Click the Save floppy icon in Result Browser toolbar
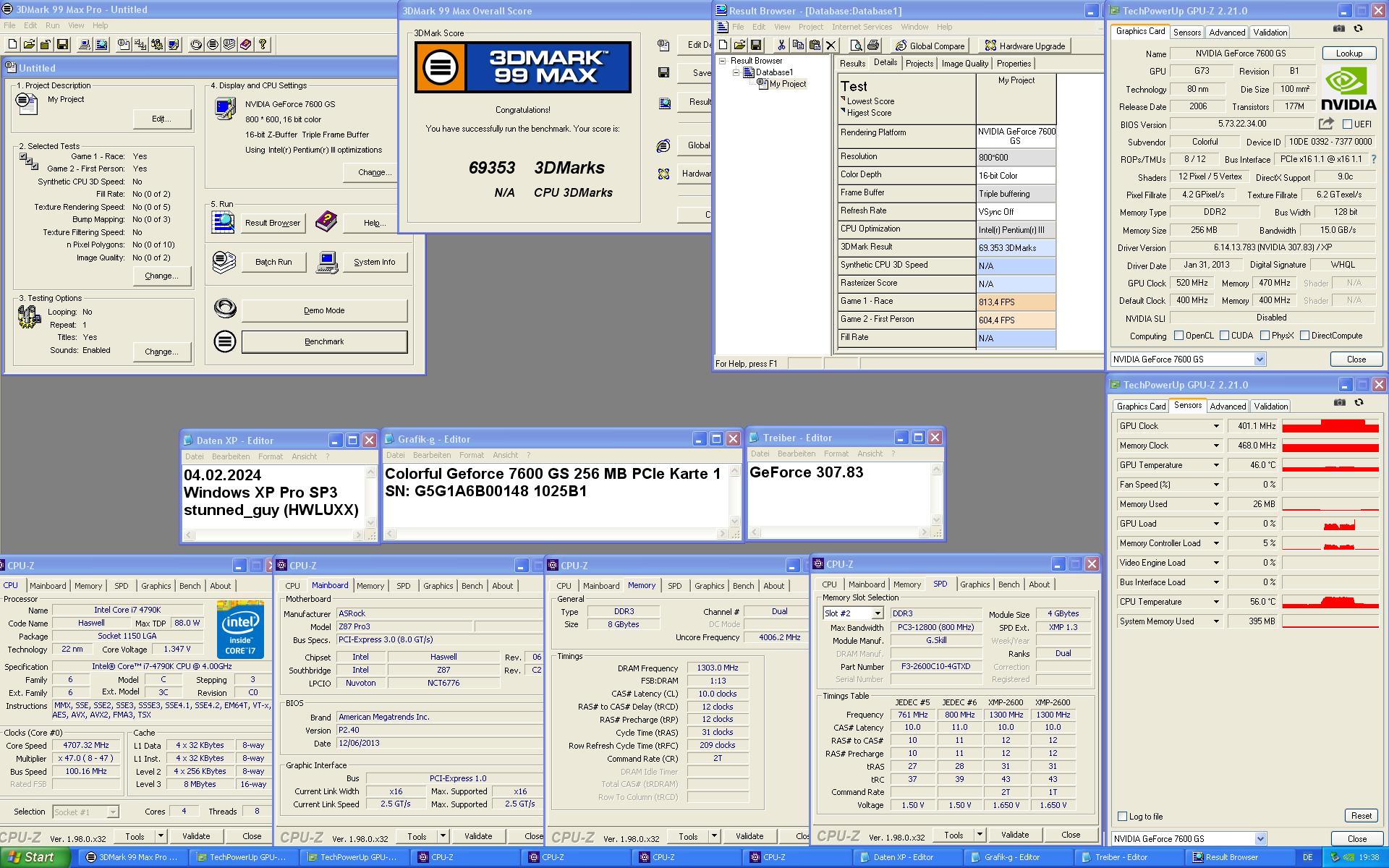Viewport: 1389px width, 868px height. (756, 46)
